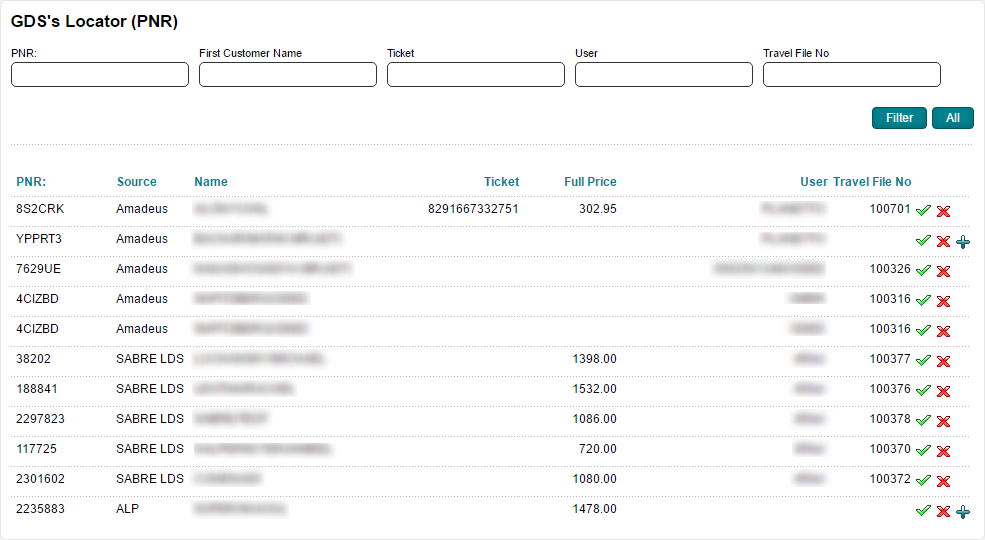Viewport: 985px width, 540px height.
Task: Delete the PNR 38202 row
Action: click(943, 361)
